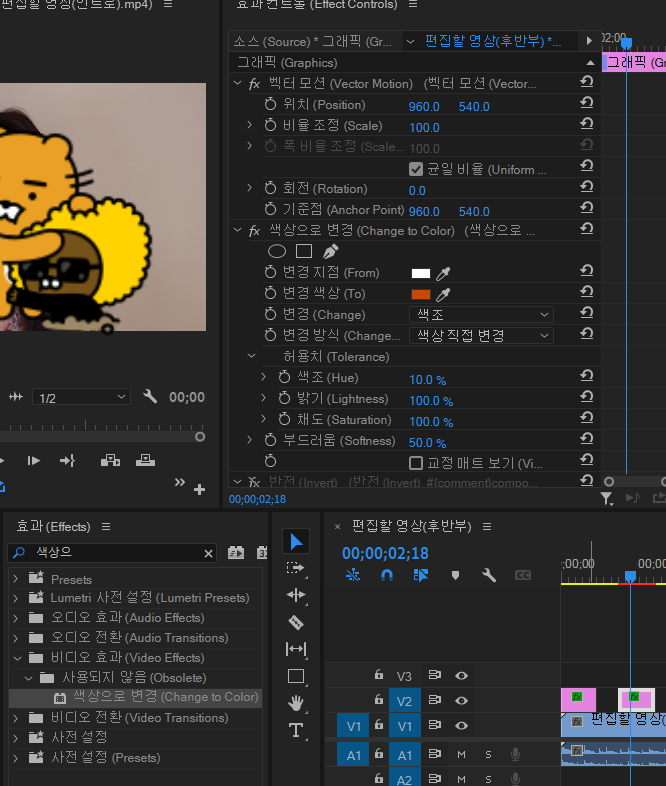The width and height of the screenshot is (666, 786).
Task: Click the effects search input field
Action: (x=113, y=553)
